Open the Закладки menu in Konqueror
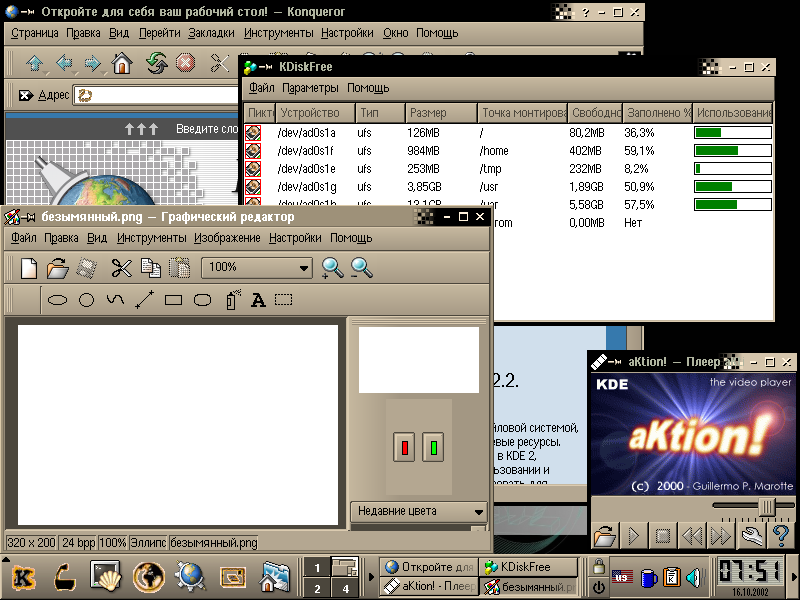 211,33
